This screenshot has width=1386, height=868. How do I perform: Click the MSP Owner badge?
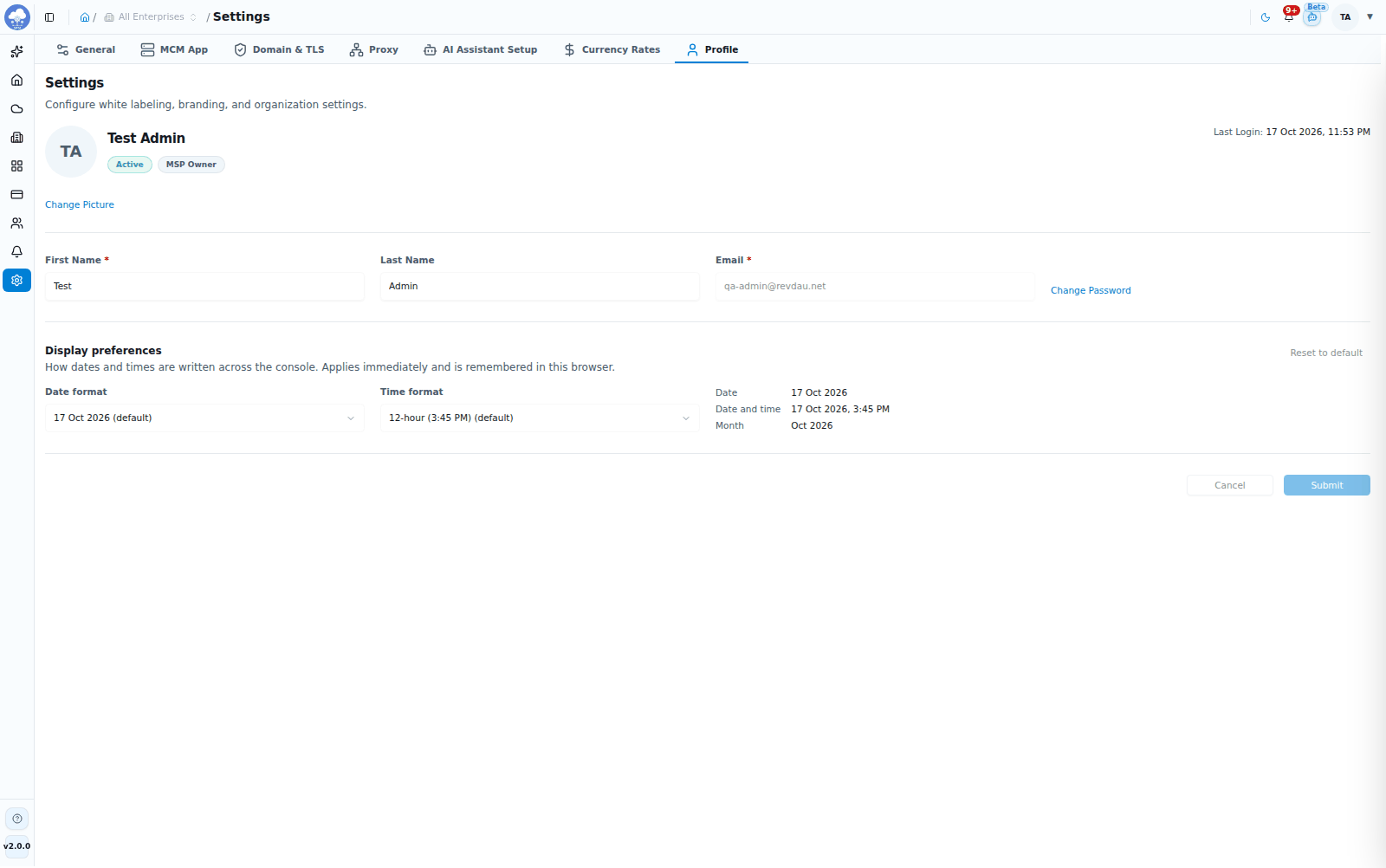(191, 165)
